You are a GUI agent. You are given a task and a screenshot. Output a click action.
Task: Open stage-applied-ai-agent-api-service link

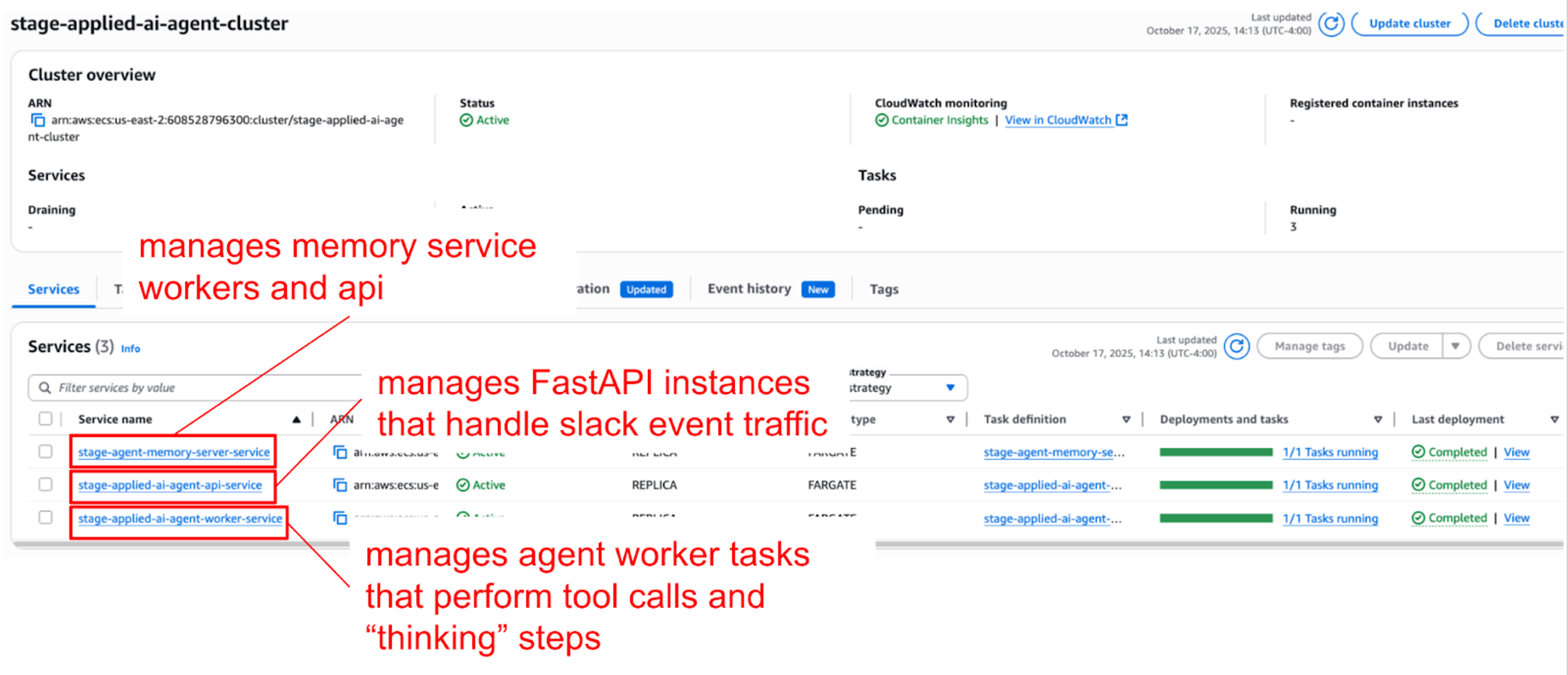(x=170, y=485)
